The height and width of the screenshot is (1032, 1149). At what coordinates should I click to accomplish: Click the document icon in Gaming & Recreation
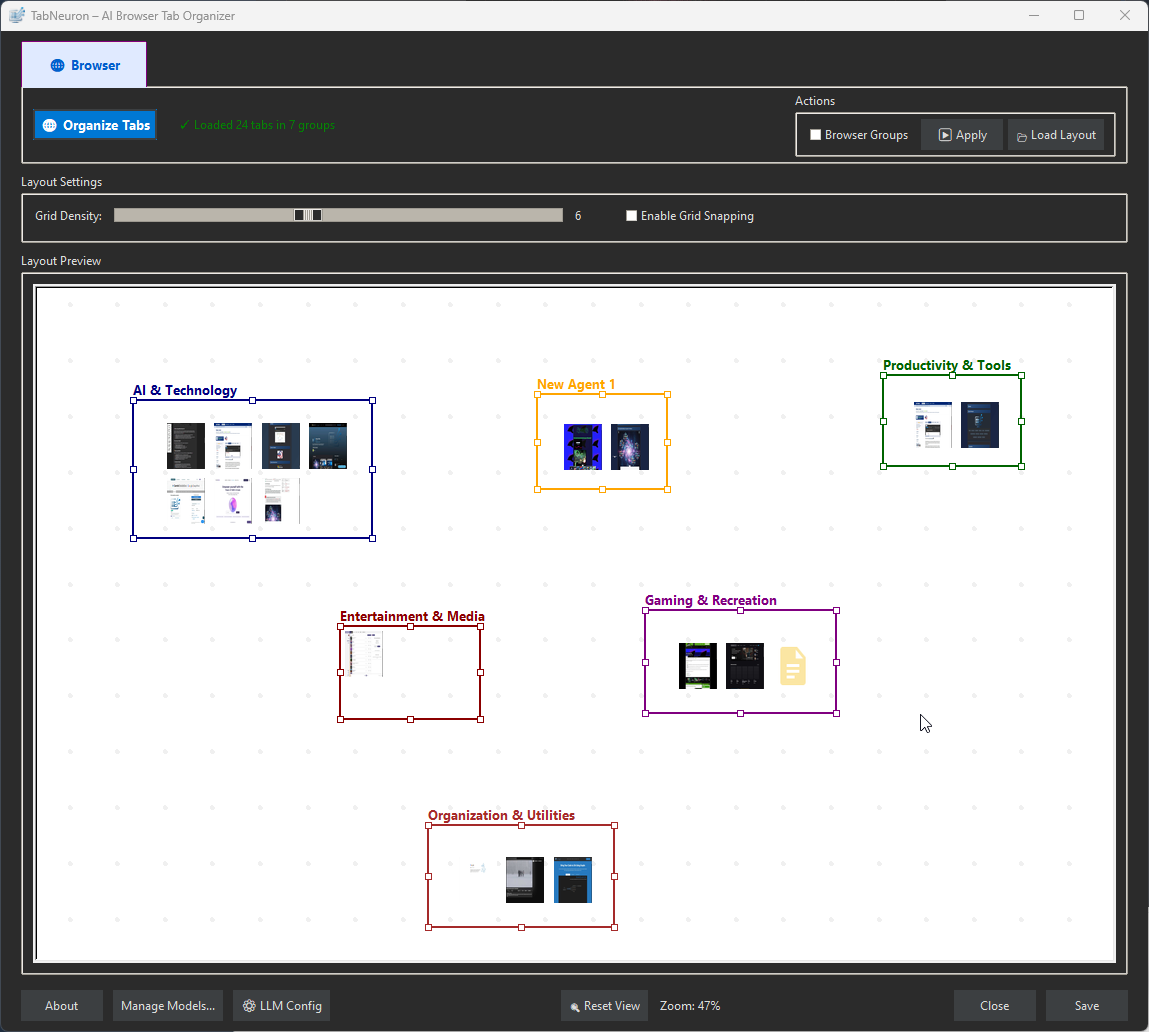click(x=792, y=665)
